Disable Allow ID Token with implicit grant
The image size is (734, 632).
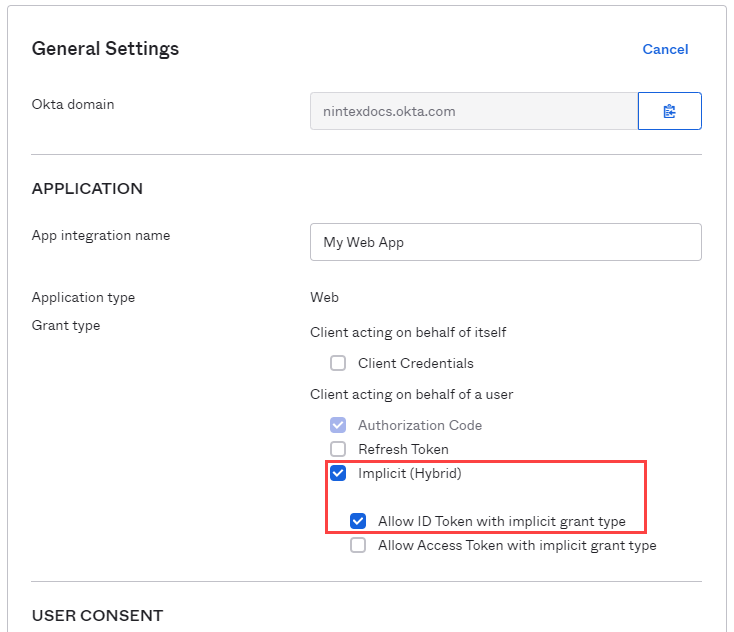click(x=358, y=521)
